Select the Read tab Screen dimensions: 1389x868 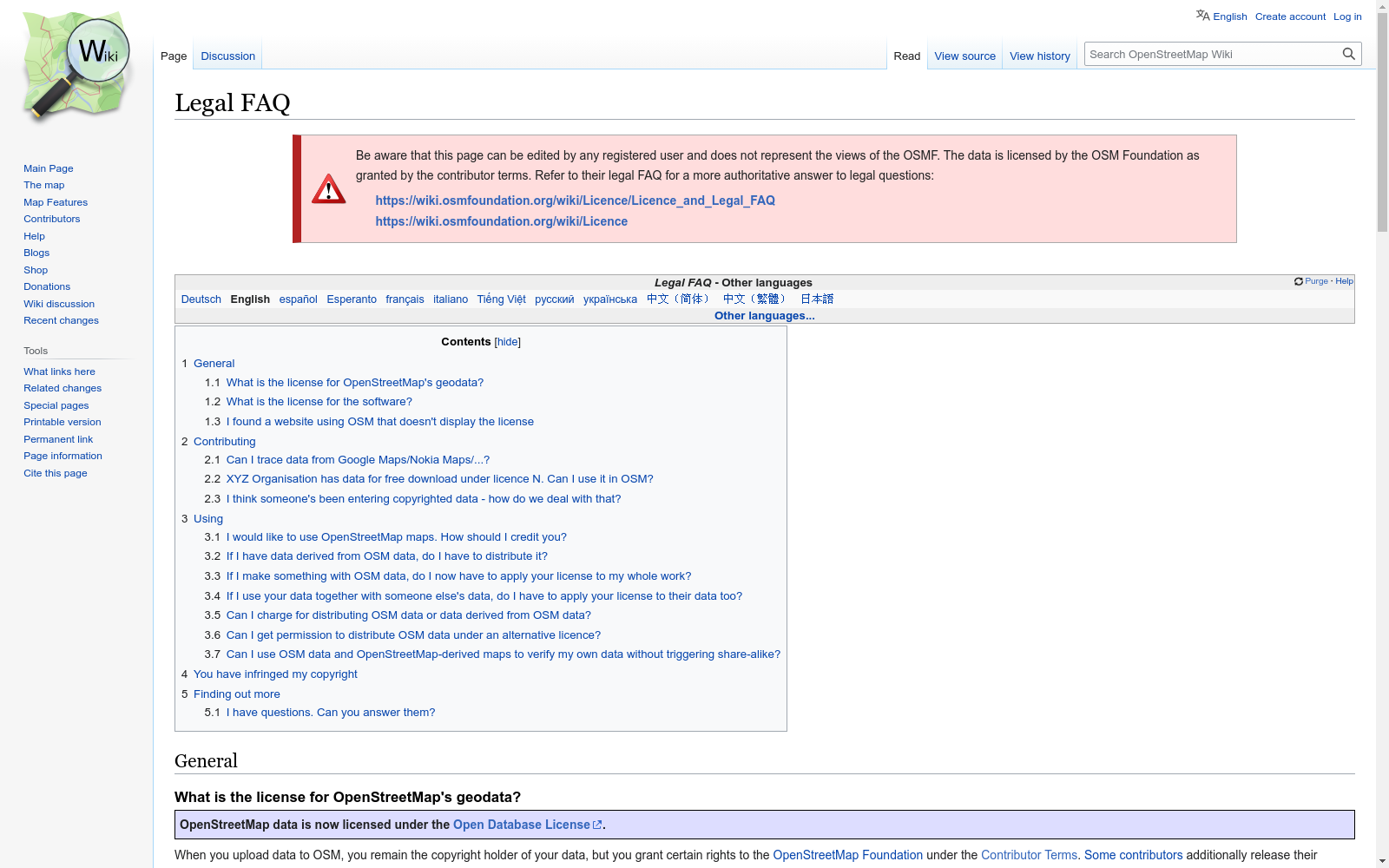point(907,56)
